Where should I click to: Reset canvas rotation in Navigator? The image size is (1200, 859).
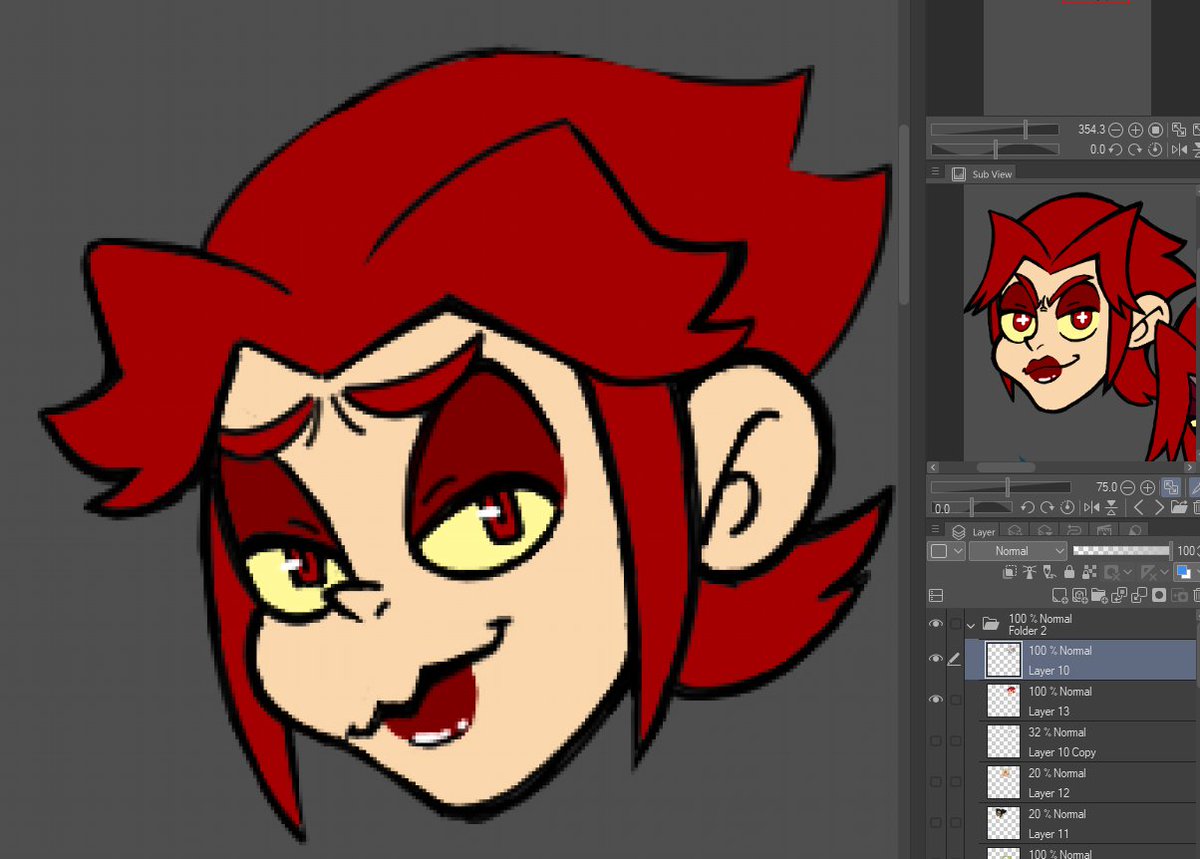[x=1156, y=150]
